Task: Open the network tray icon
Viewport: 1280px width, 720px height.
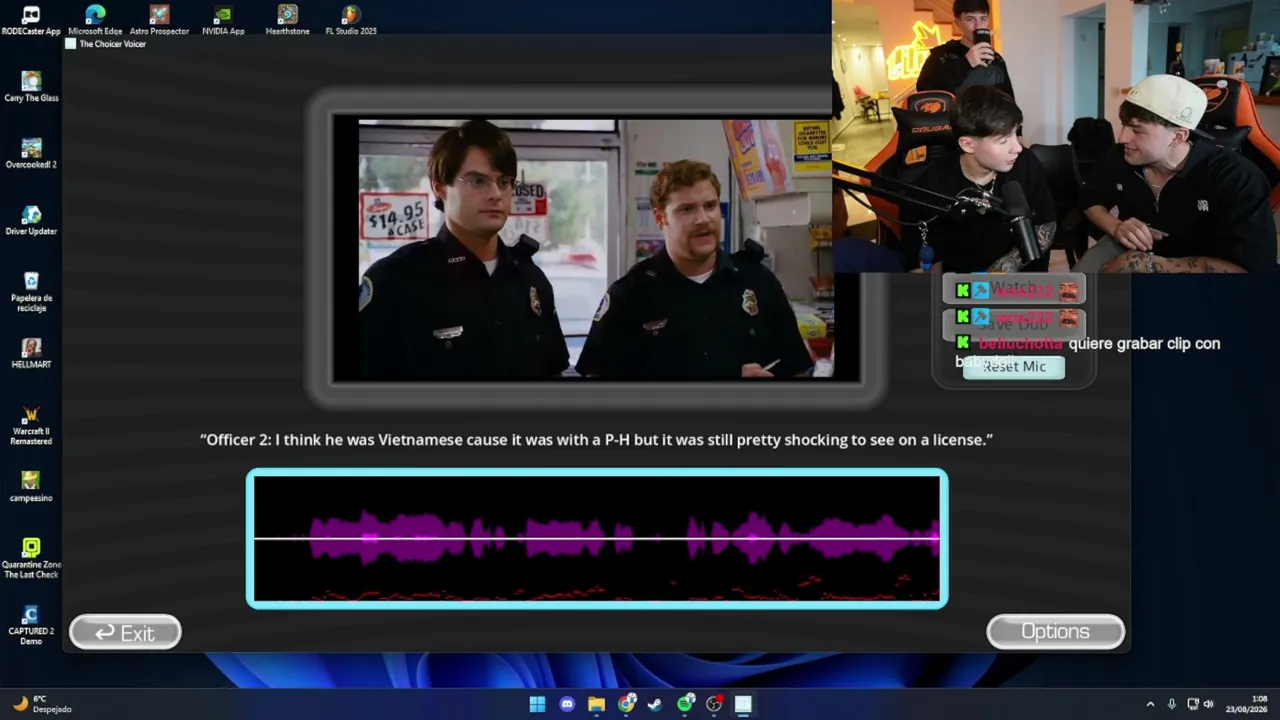Action: tap(1192, 704)
